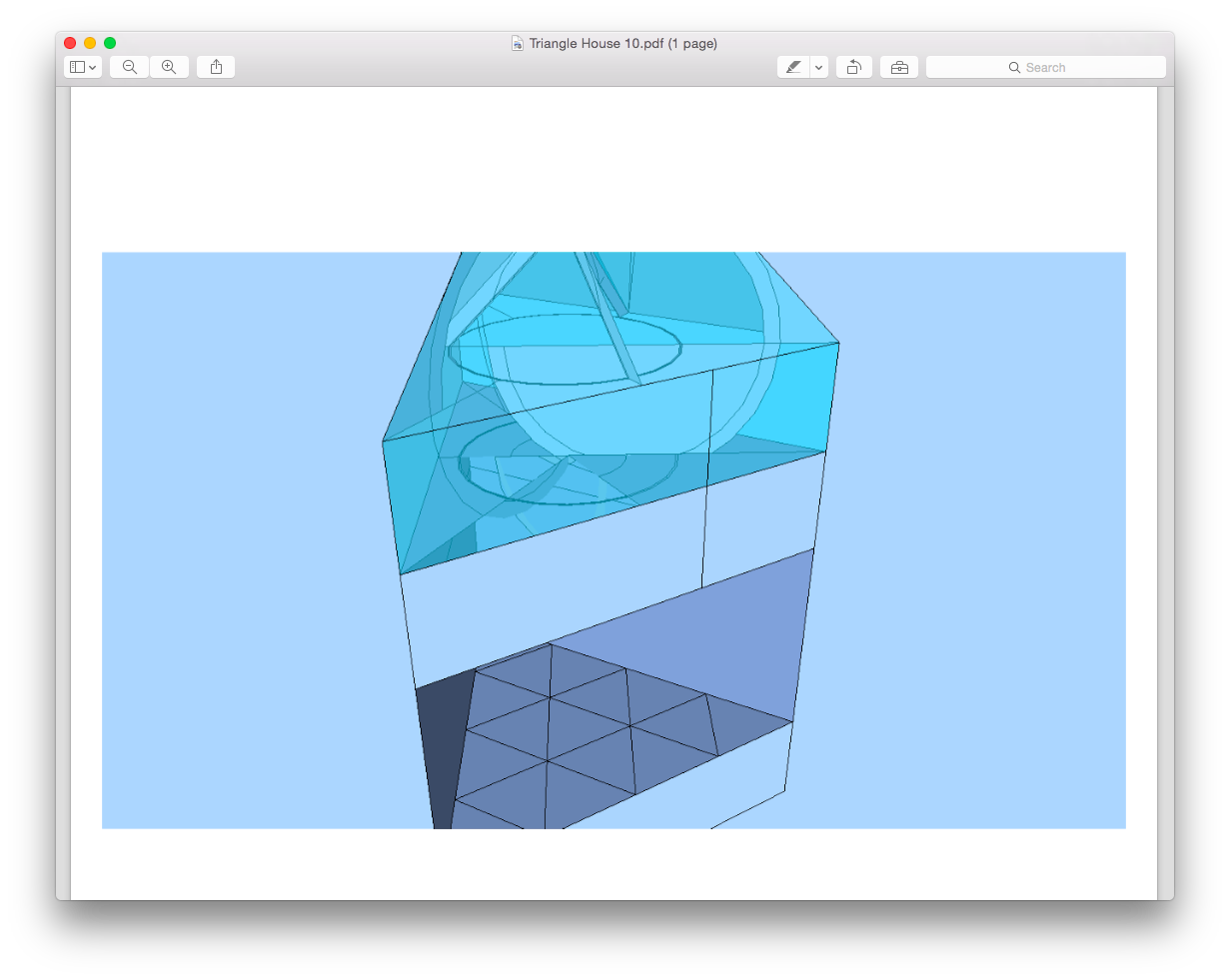Image resolution: width=1230 pixels, height=980 pixels.
Task: Show the Markup toolbar toolbox
Action: [x=899, y=67]
